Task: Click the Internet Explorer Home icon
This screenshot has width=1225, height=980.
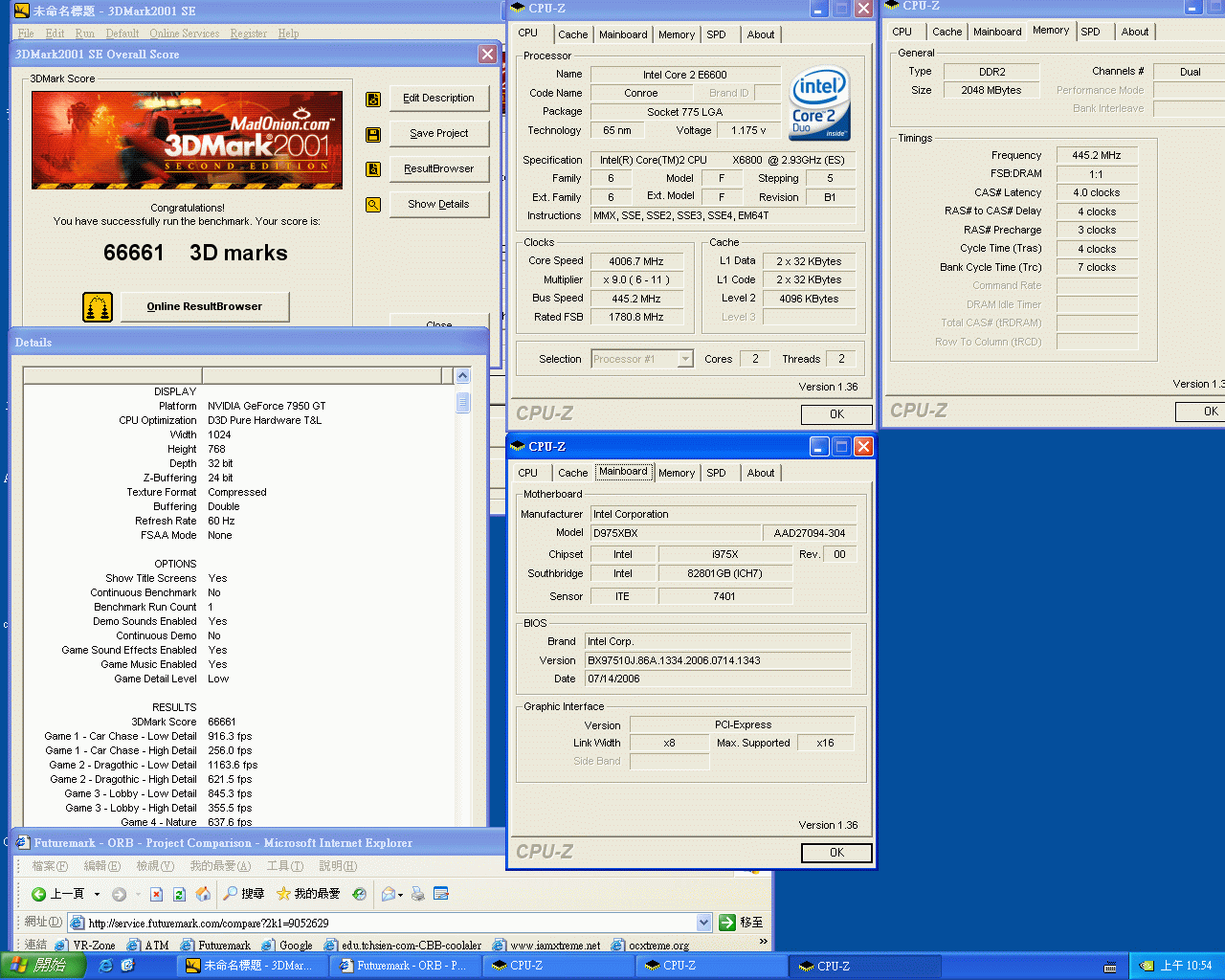Action: pyautogui.click(x=203, y=894)
